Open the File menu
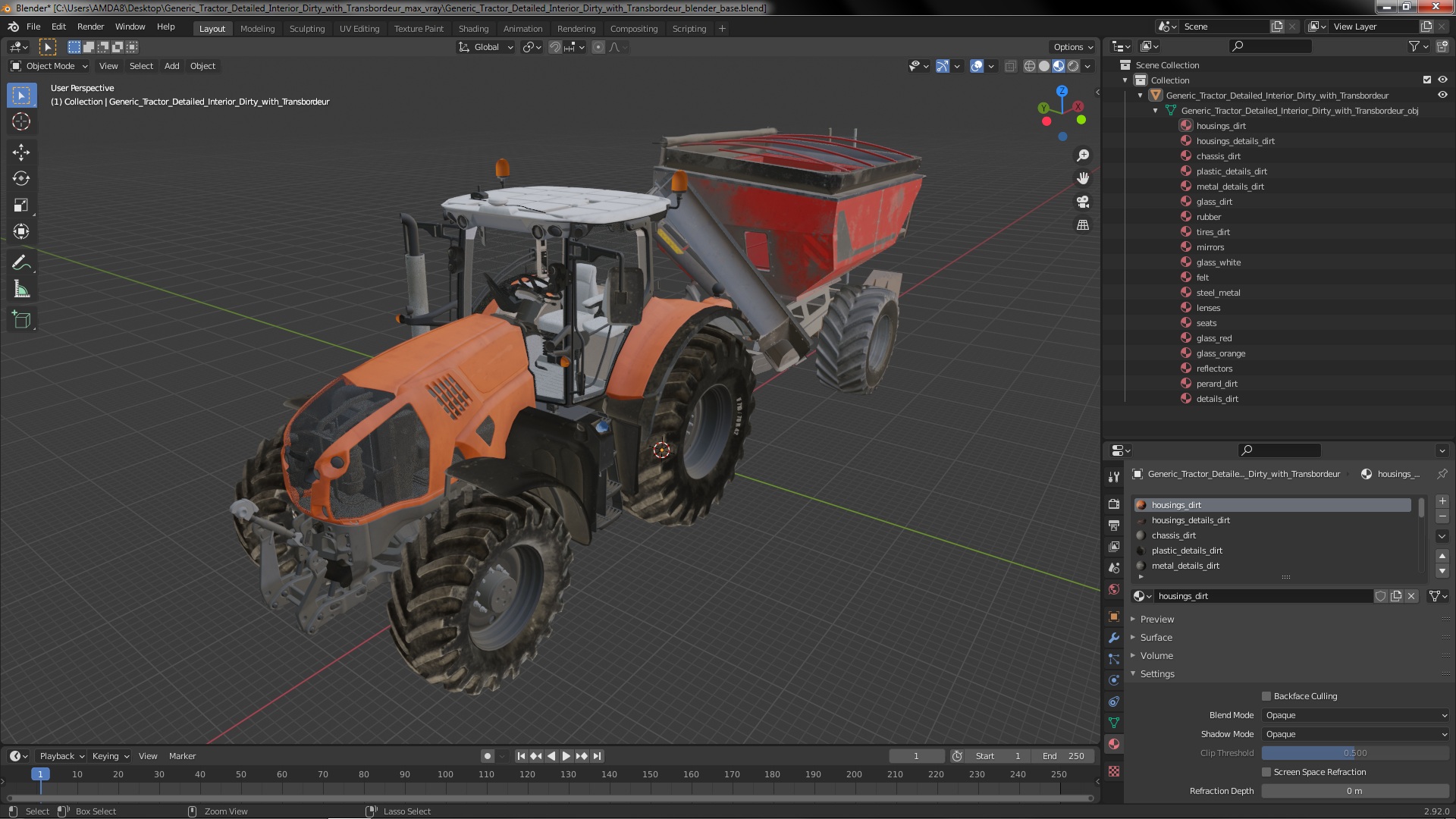This screenshot has width=1456, height=819. click(33, 27)
